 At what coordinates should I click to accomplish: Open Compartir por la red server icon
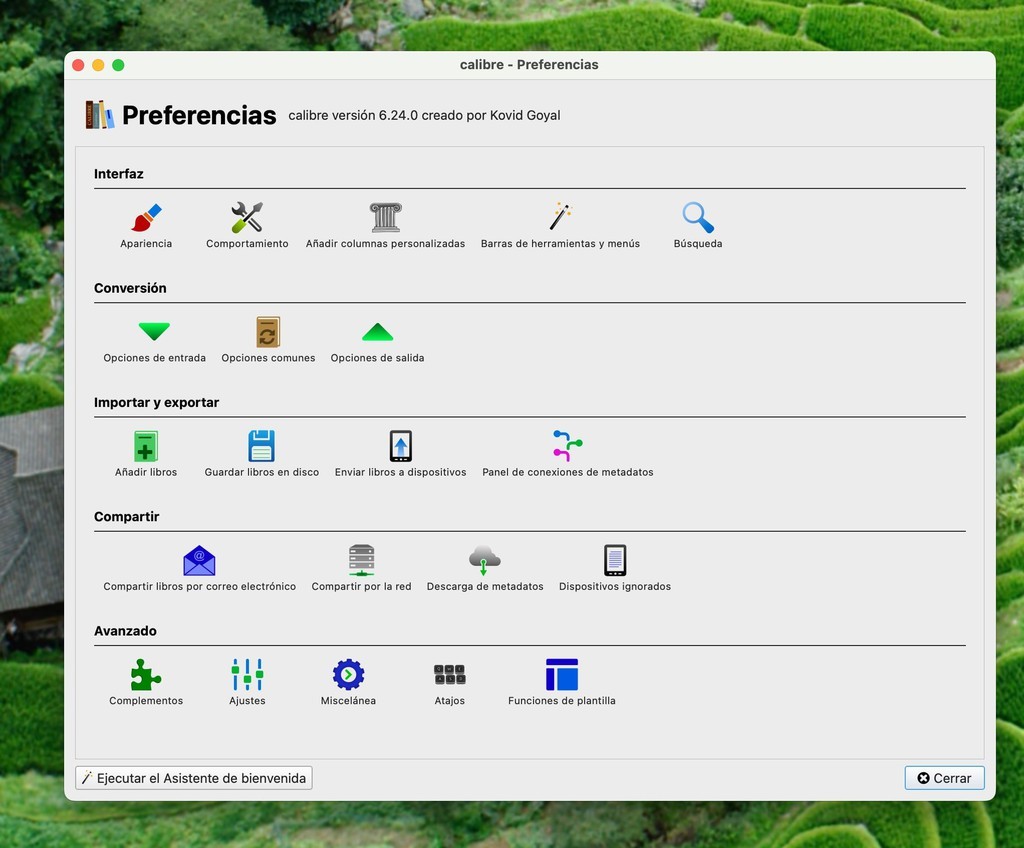(x=361, y=561)
